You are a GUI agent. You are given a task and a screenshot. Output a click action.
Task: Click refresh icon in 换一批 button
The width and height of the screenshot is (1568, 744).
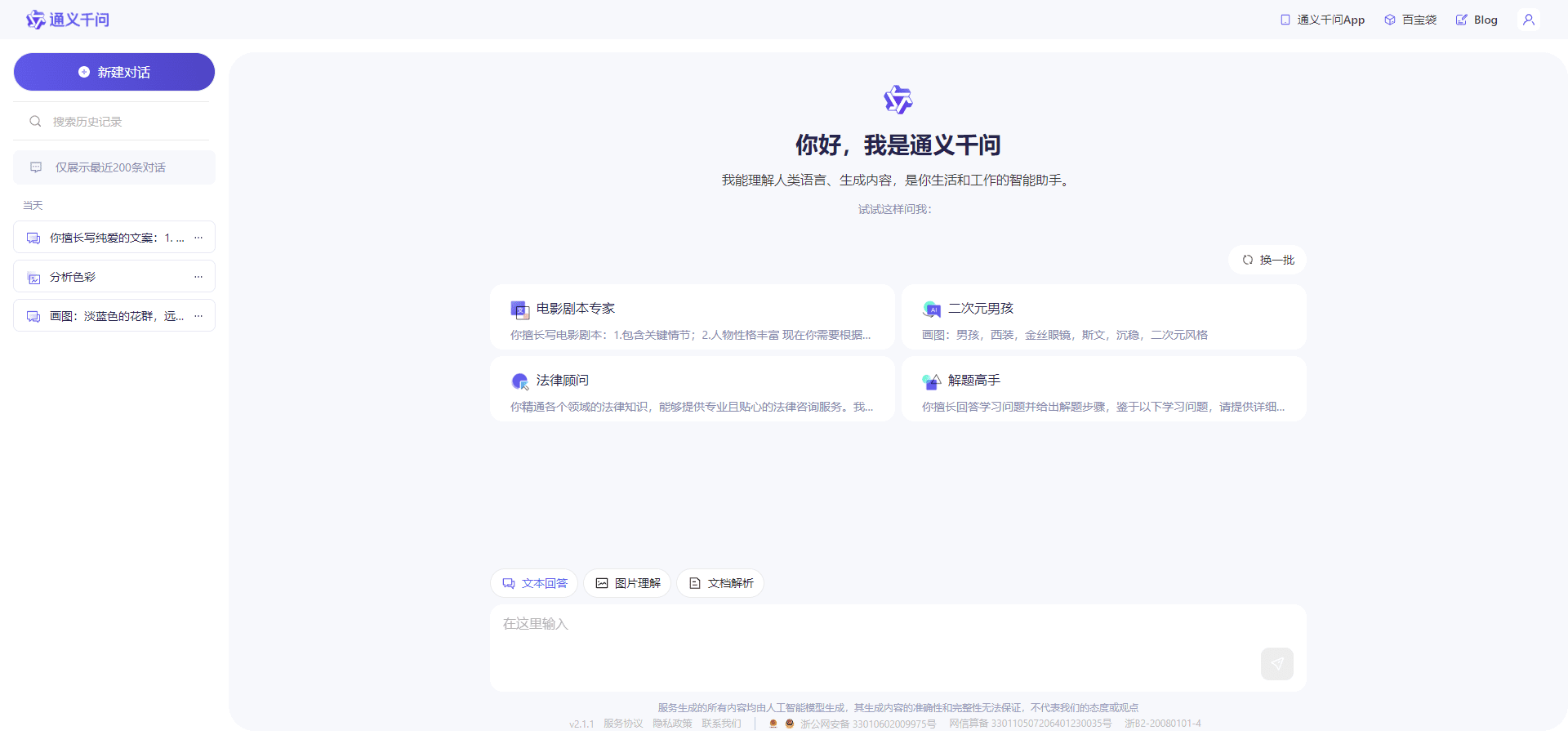point(1248,260)
